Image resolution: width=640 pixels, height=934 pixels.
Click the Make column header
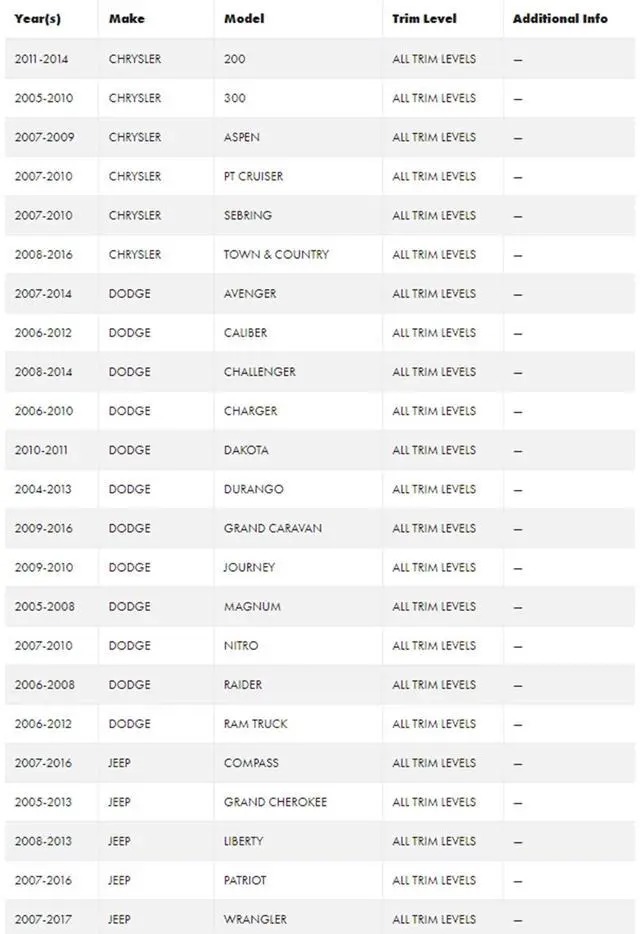point(127,19)
